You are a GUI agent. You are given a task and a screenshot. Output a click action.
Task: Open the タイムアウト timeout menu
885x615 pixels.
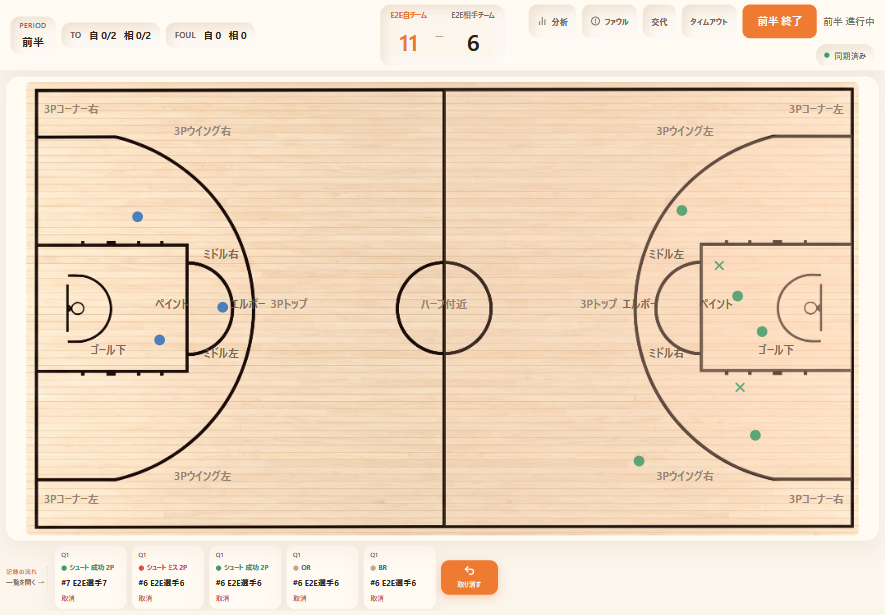709,21
